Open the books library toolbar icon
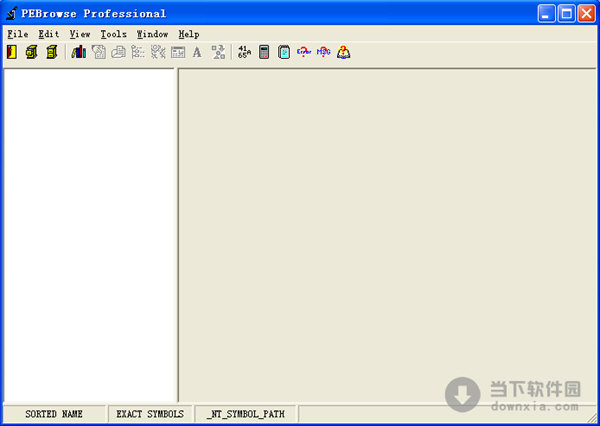Screen dimensions: 600x426 coord(78,52)
